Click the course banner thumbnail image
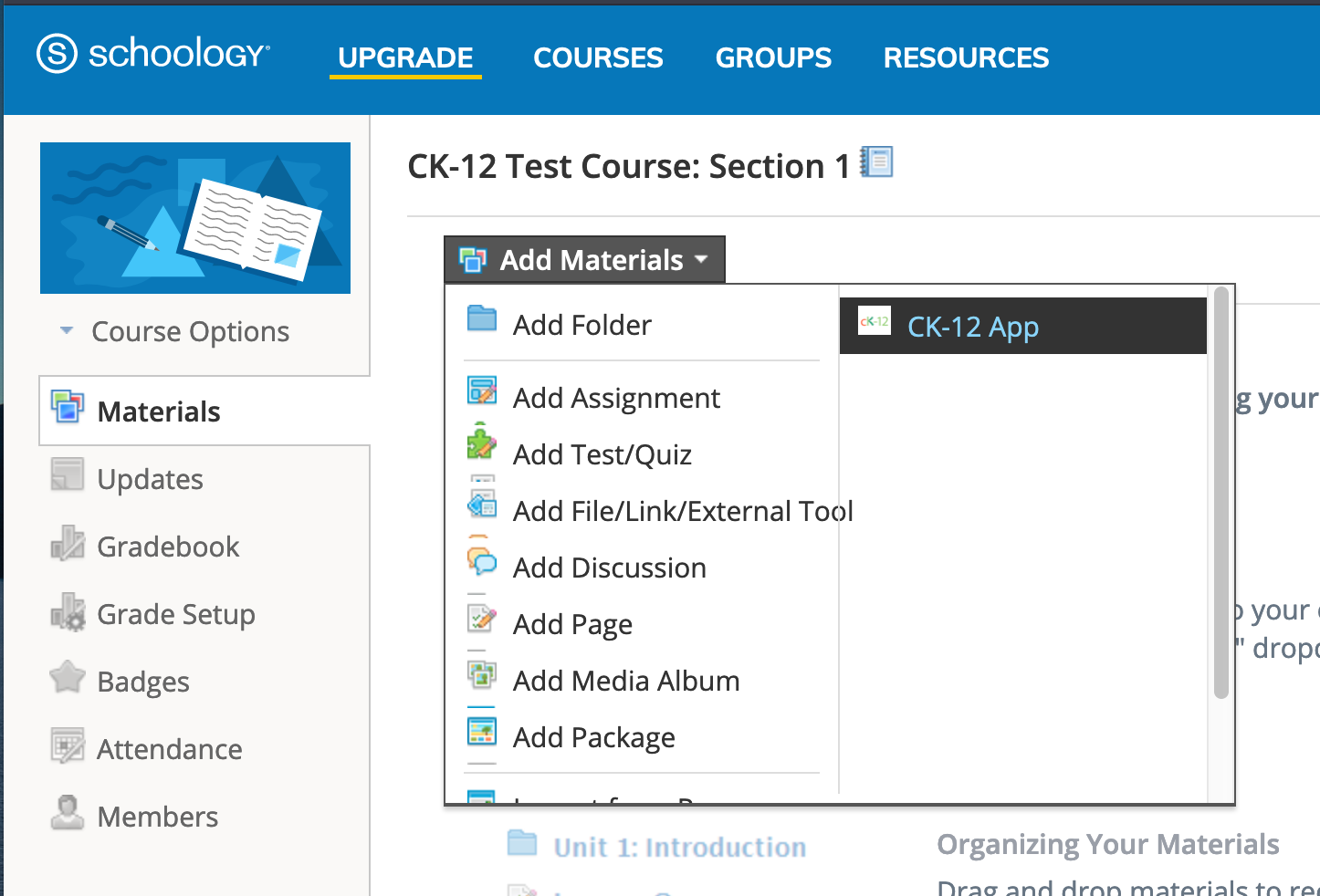The height and width of the screenshot is (896, 1320). [x=195, y=218]
